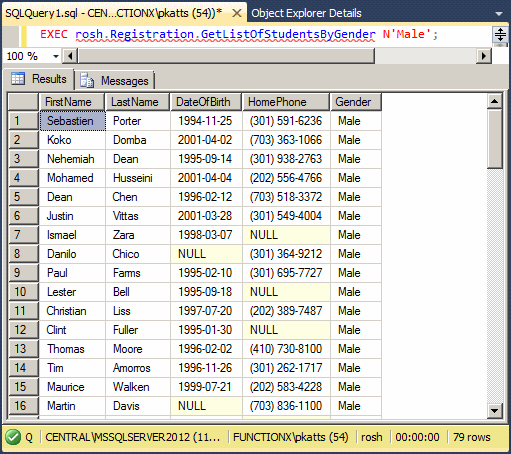Click the vertical results scrollbar thumb

pos(494,139)
